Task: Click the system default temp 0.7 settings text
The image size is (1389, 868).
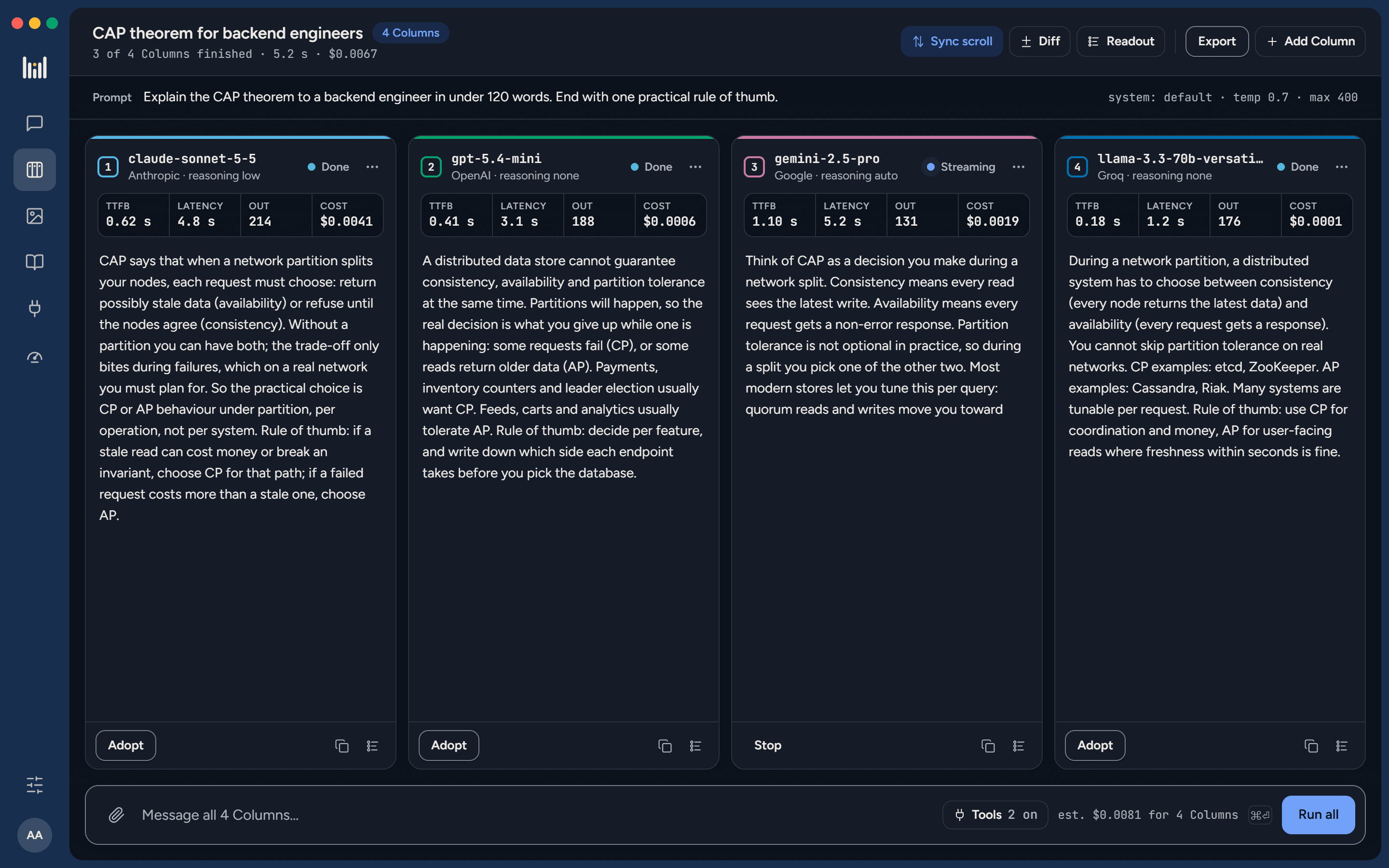Action: [1233, 97]
